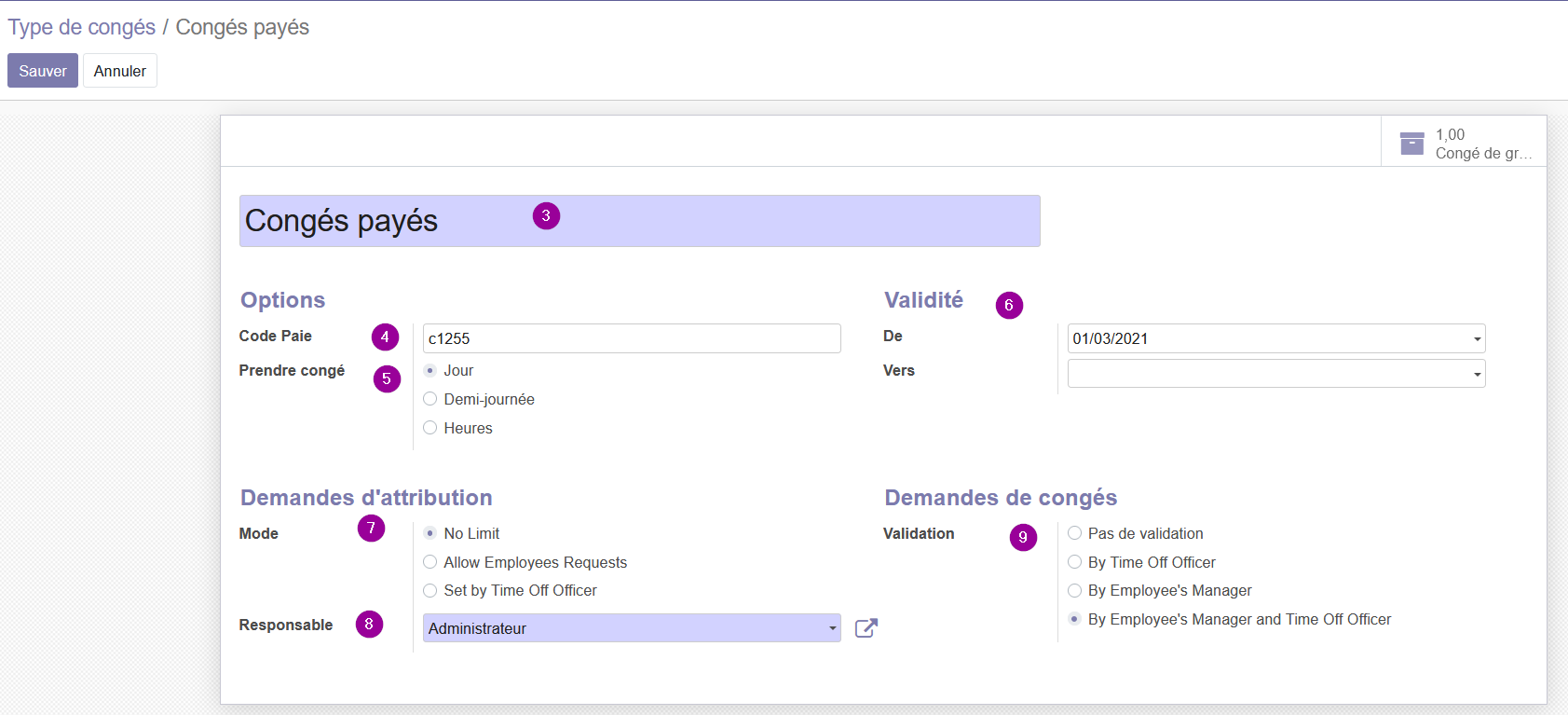This screenshot has height=715, width=1568.
Task: Open the external link icon beside Responsable
Action: (866, 628)
